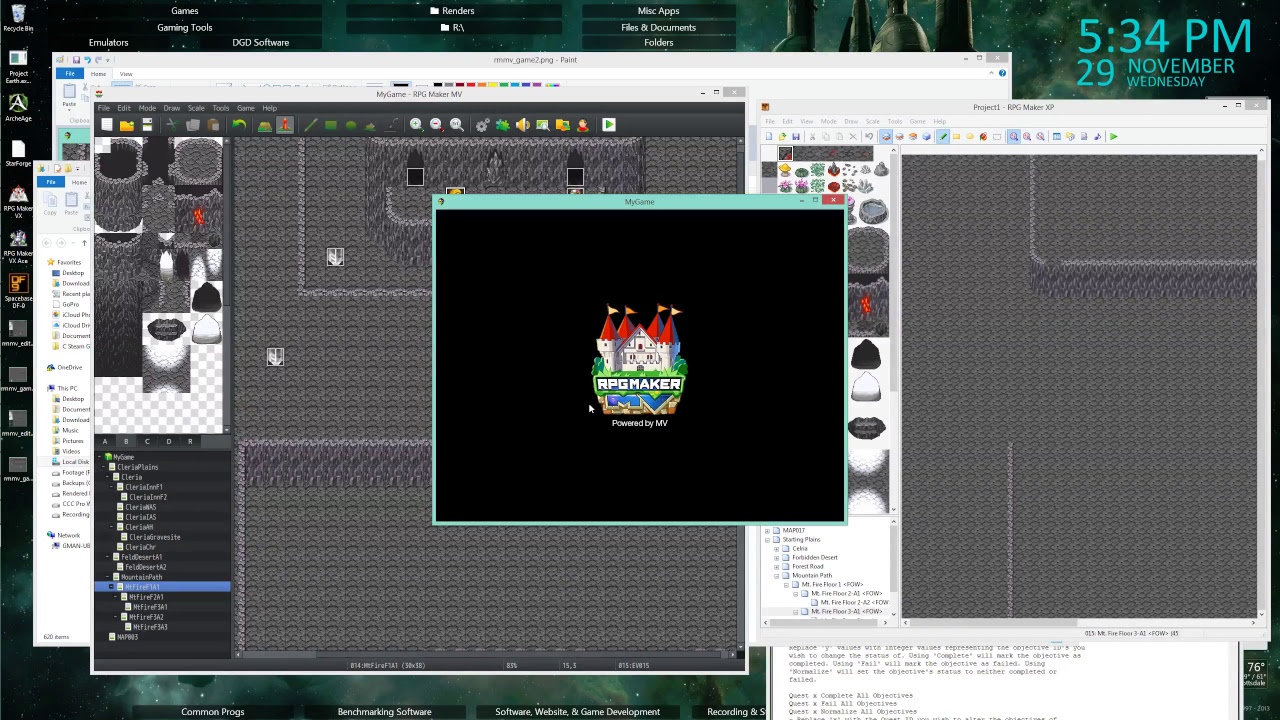Image resolution: width=1280 pixels, height=720 pixels.
Task: Select the Ellipse draw tool in MV
Action: [x=351, y=125]
